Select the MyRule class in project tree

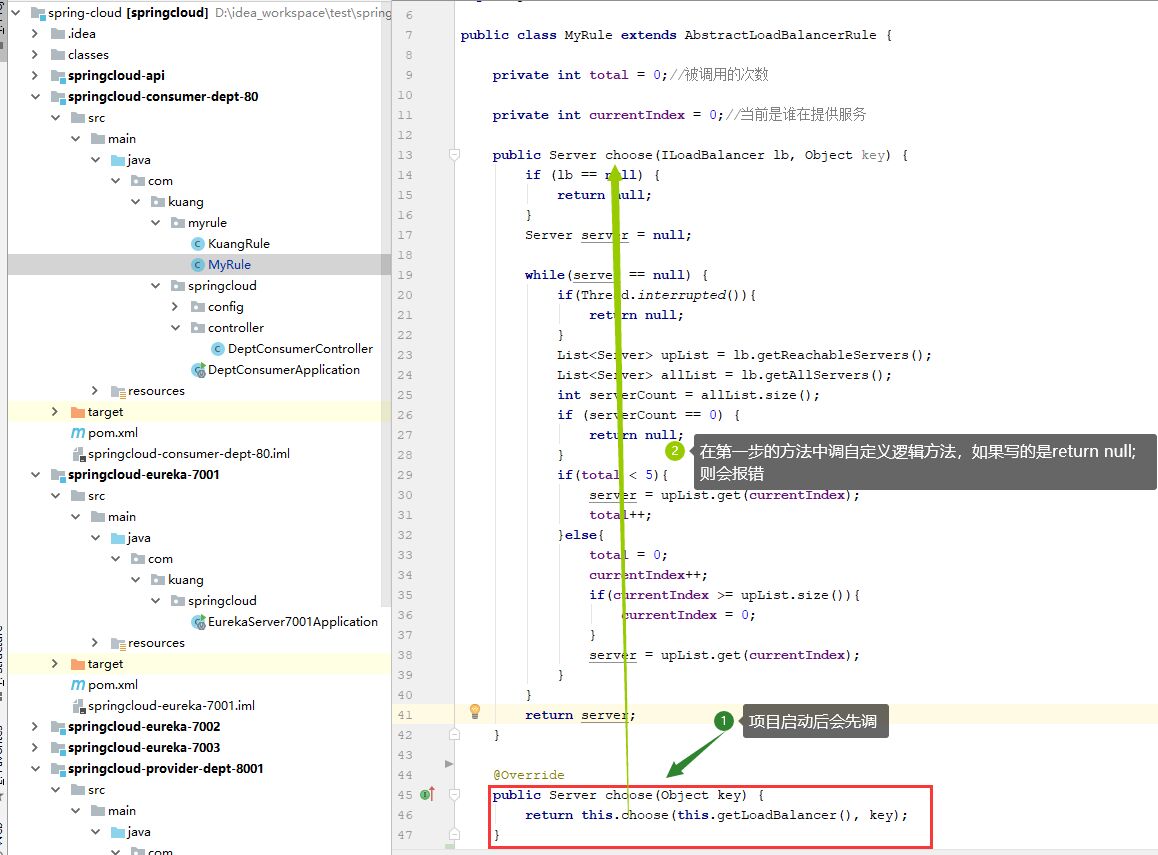coord(229,265)
